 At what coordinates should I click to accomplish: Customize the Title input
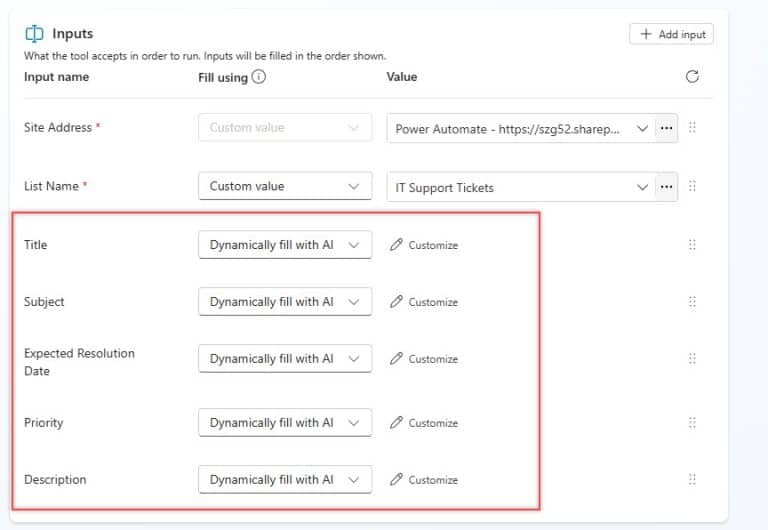click(424, 245)
